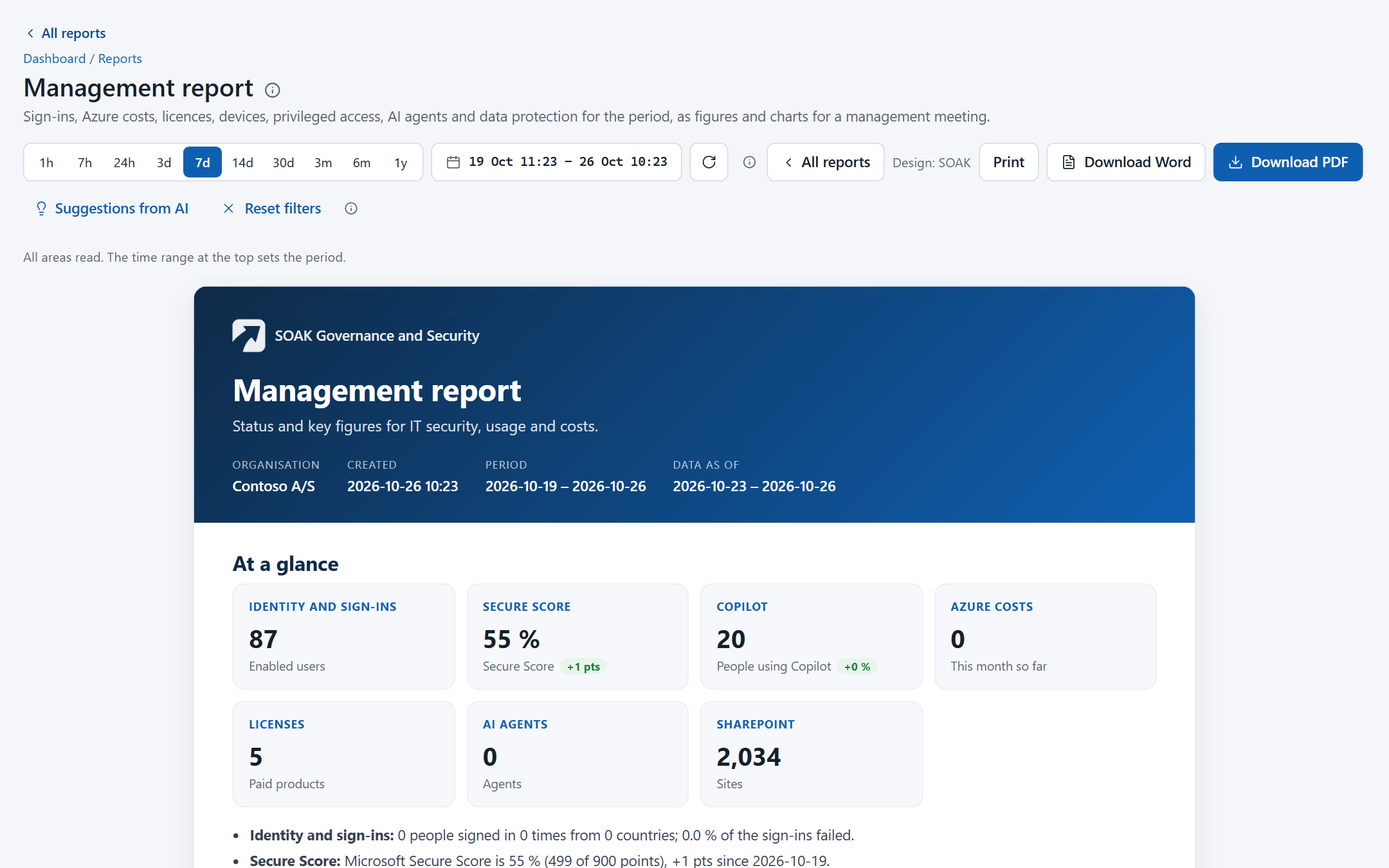Click the info icon beside Management report title

[273, 90]
